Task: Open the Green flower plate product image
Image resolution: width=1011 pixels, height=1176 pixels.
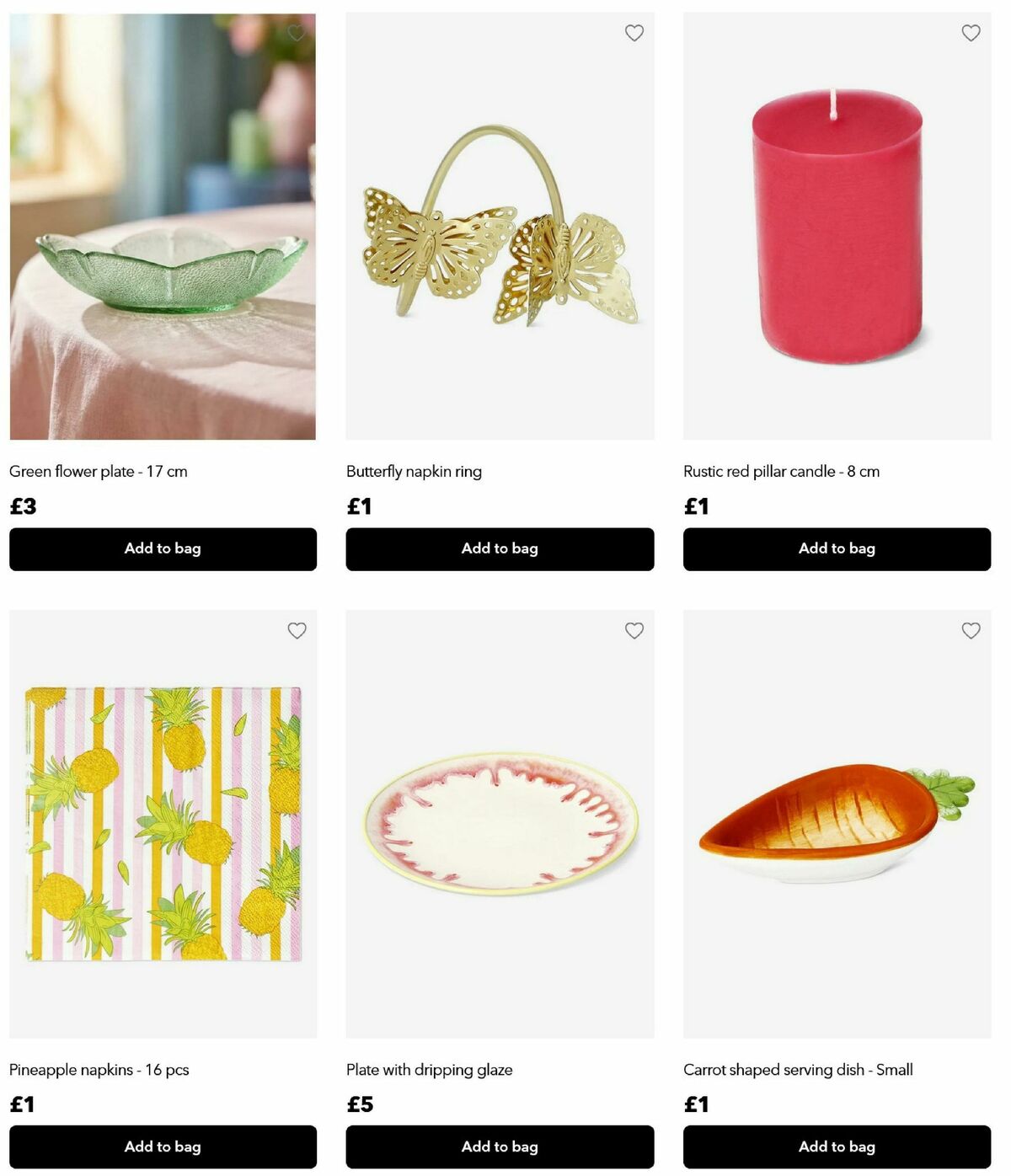Action: [x=163, y=226]
